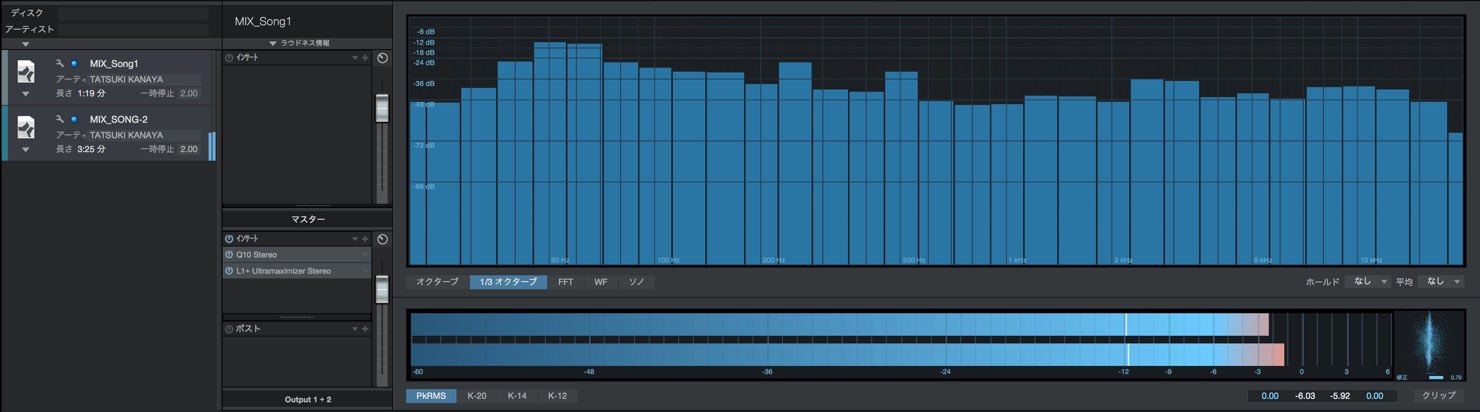
Task: Select K-20 metering mode
Action: pos(477,396)
